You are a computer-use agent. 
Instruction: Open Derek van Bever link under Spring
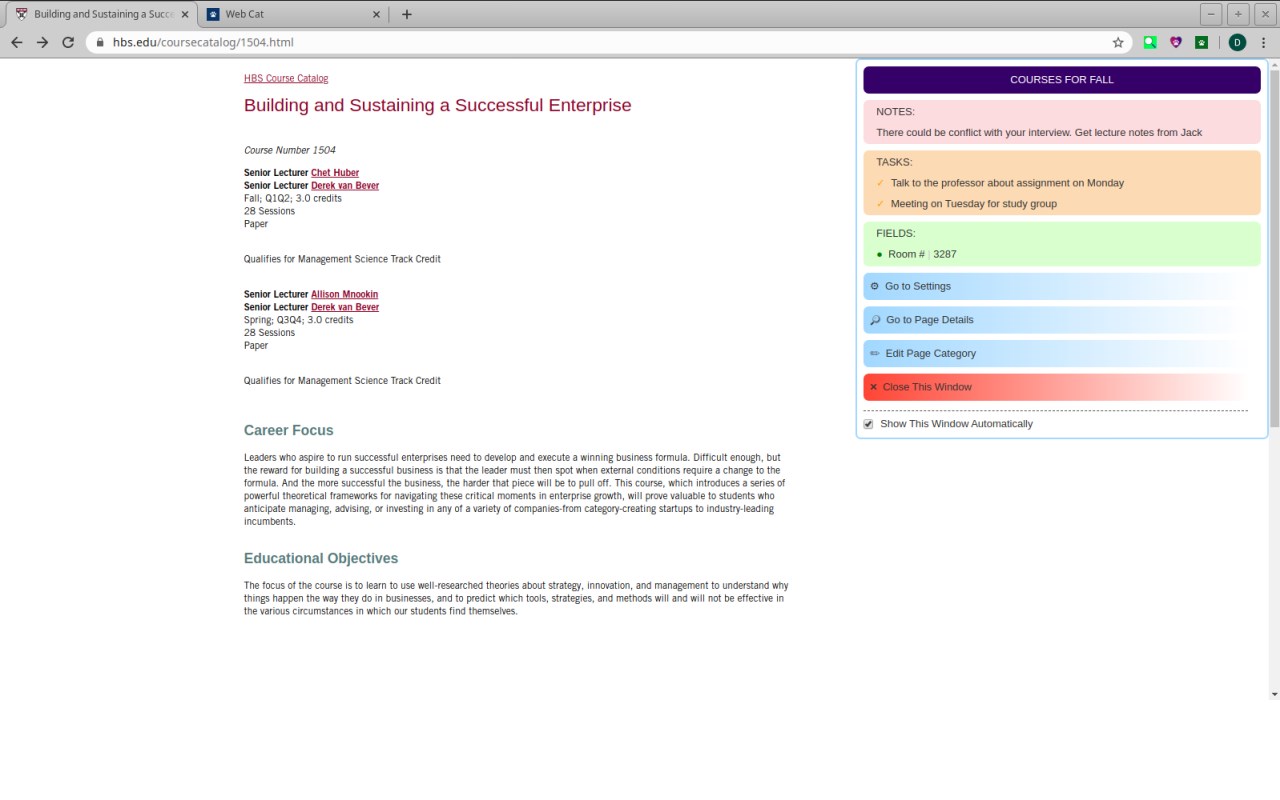[x=345, y=307]
